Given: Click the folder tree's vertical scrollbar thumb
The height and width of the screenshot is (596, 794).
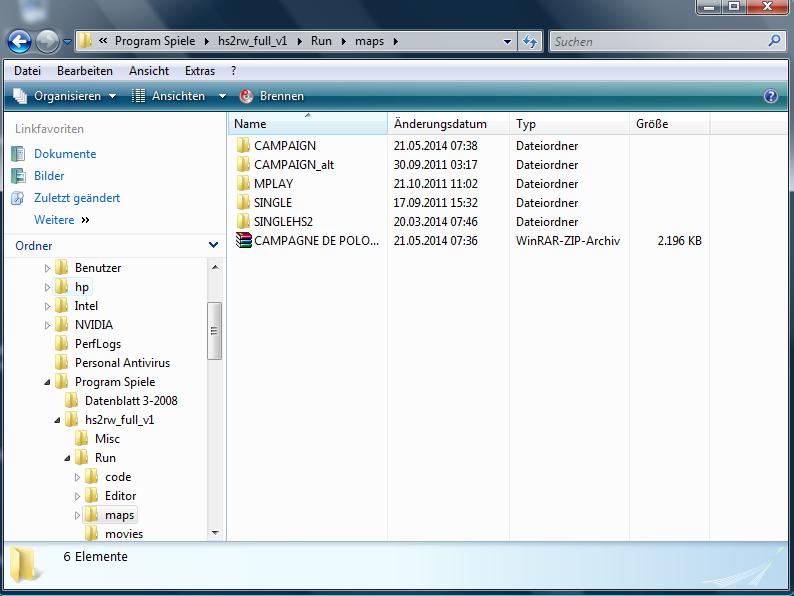Looking at the screenshot, I should pyautogui.click(x=215, y=331).
